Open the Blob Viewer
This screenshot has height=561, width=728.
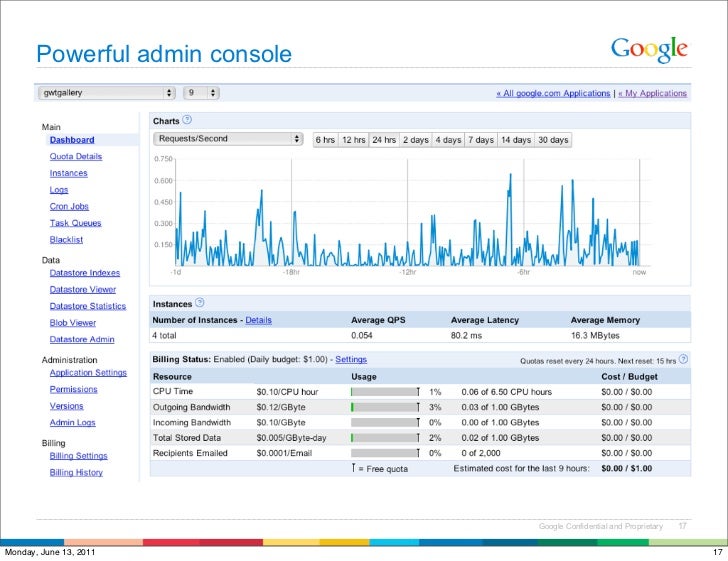coord(72,323)
